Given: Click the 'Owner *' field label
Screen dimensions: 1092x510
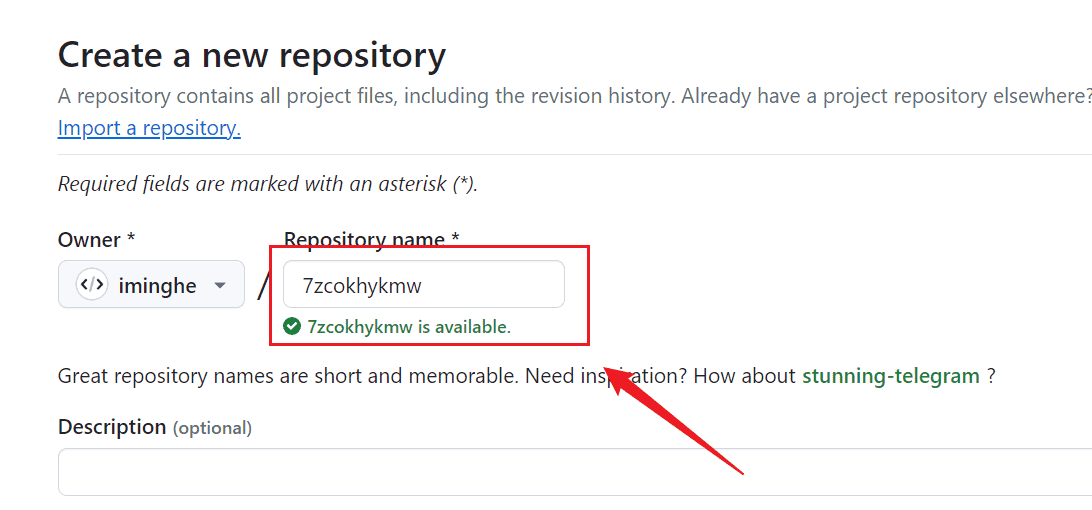Looking at the screenshot, I should click(x=96, y=240).
